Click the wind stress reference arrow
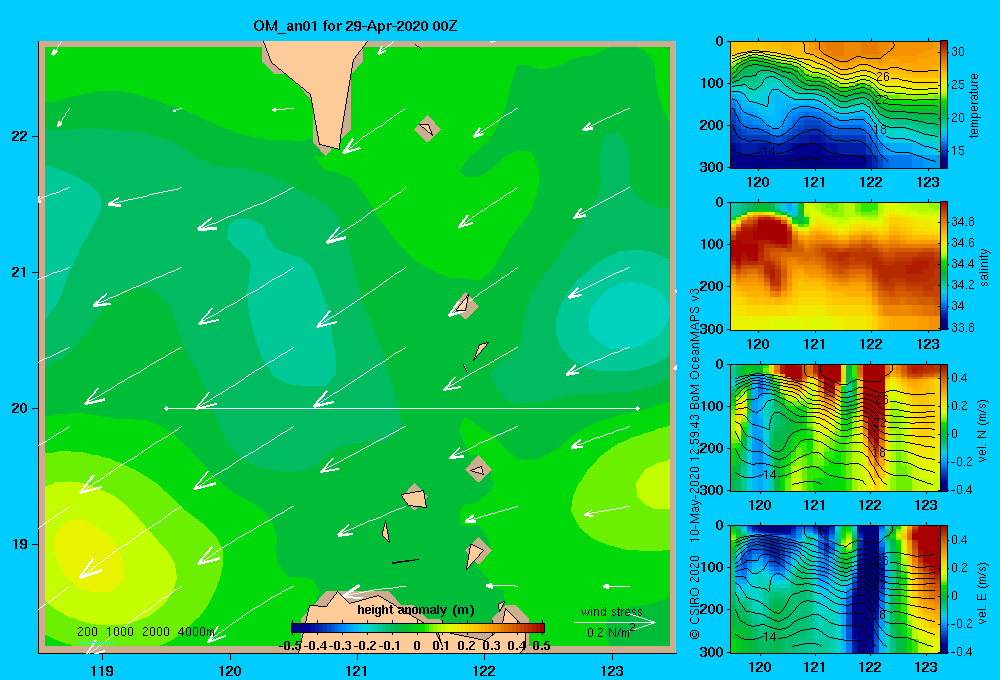This screenshot has width=1000, height=680. click(615, 623)
